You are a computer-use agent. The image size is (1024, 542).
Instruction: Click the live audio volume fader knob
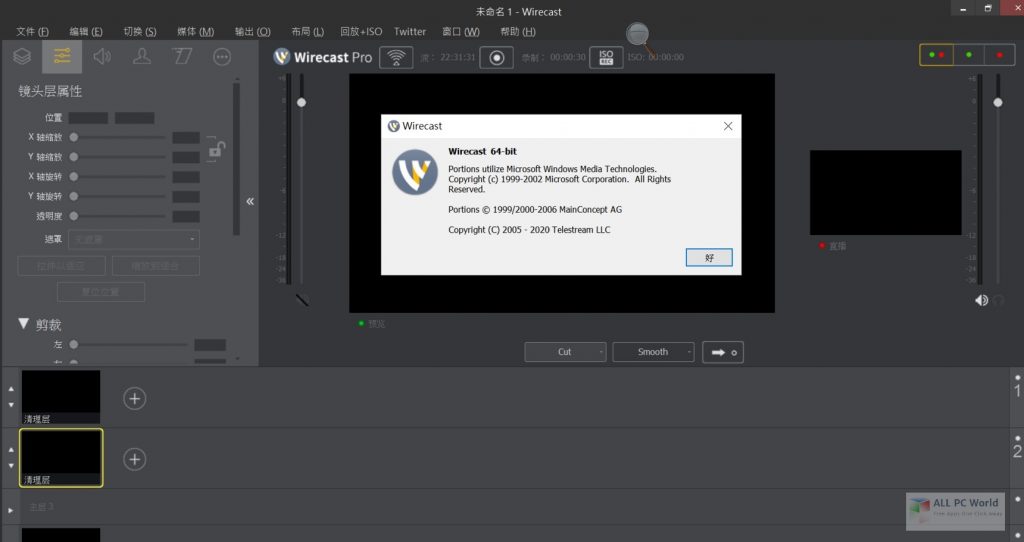998,103
